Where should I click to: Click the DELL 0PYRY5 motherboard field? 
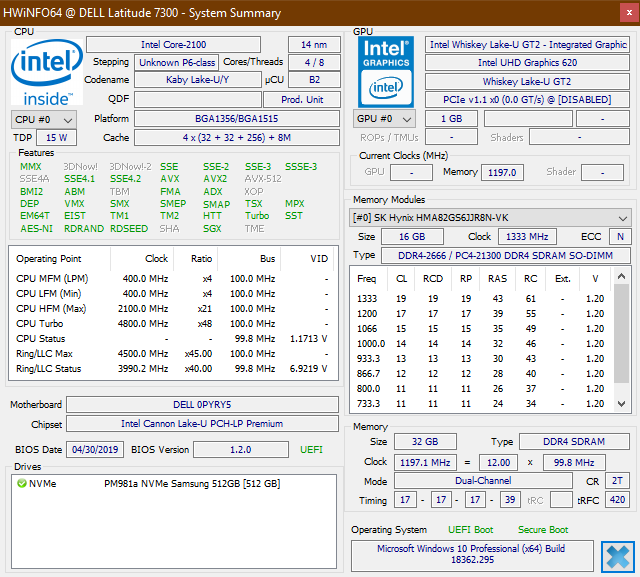tap(201, 405)
